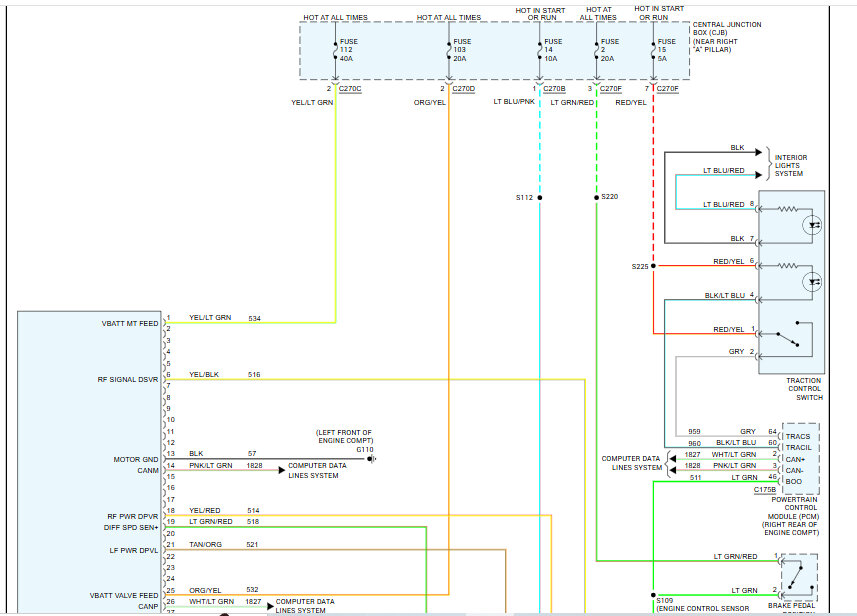Select the VBATT MT FEED pin label
This screenshot has width=857, height=616.
(130, 324)
